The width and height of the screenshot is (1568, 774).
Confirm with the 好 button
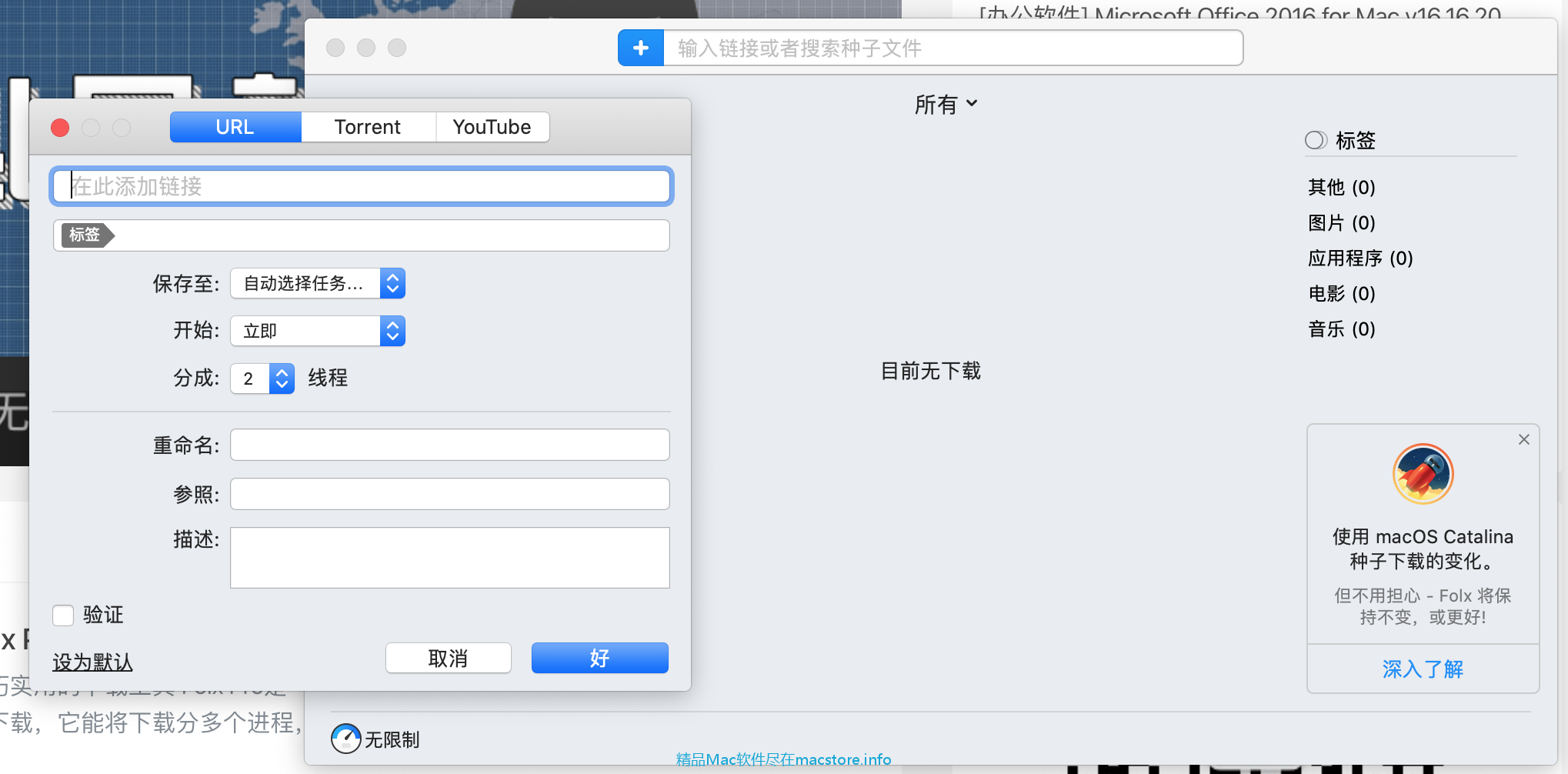coord(600,658)
